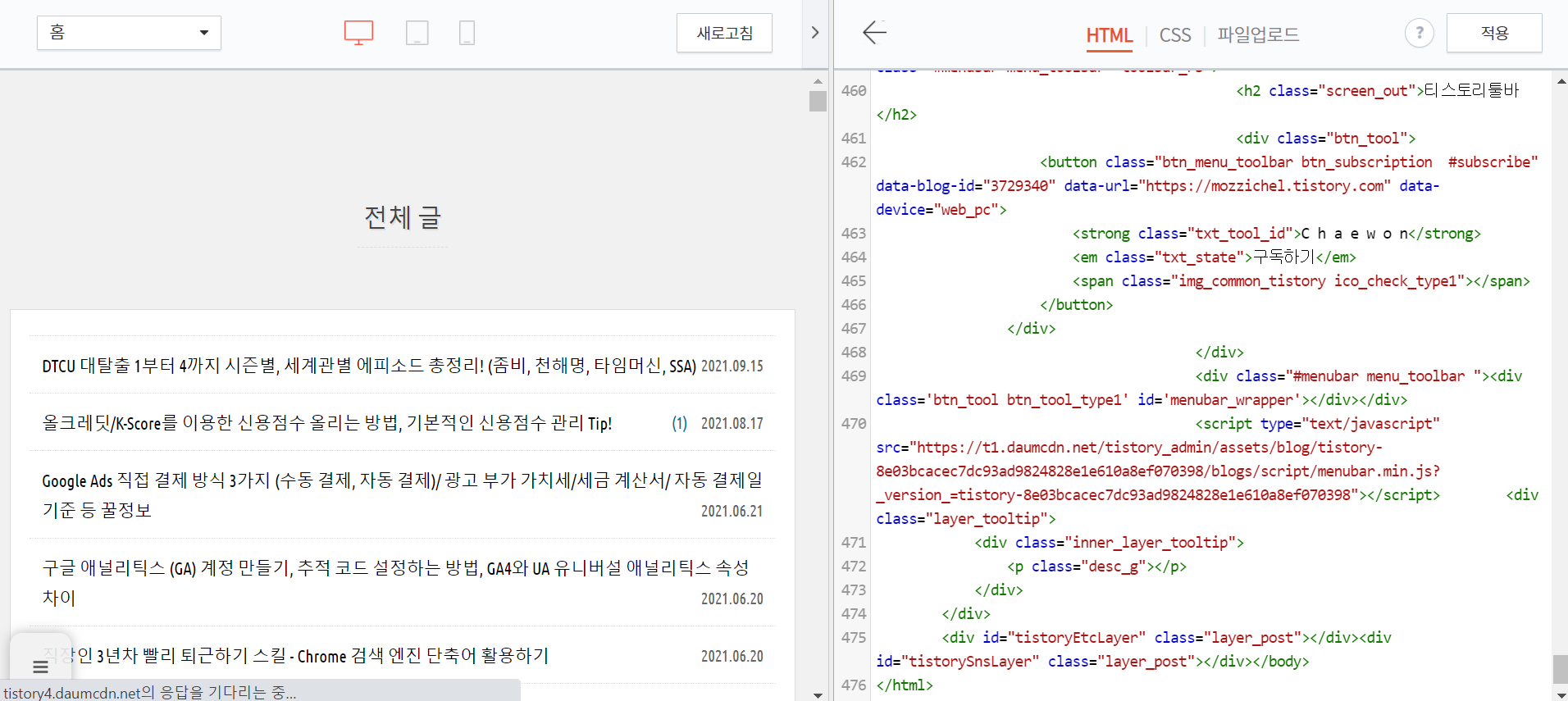Click date 2021.08.17
This screenshot has width=1568, height=701.
(x=732, y=423)
